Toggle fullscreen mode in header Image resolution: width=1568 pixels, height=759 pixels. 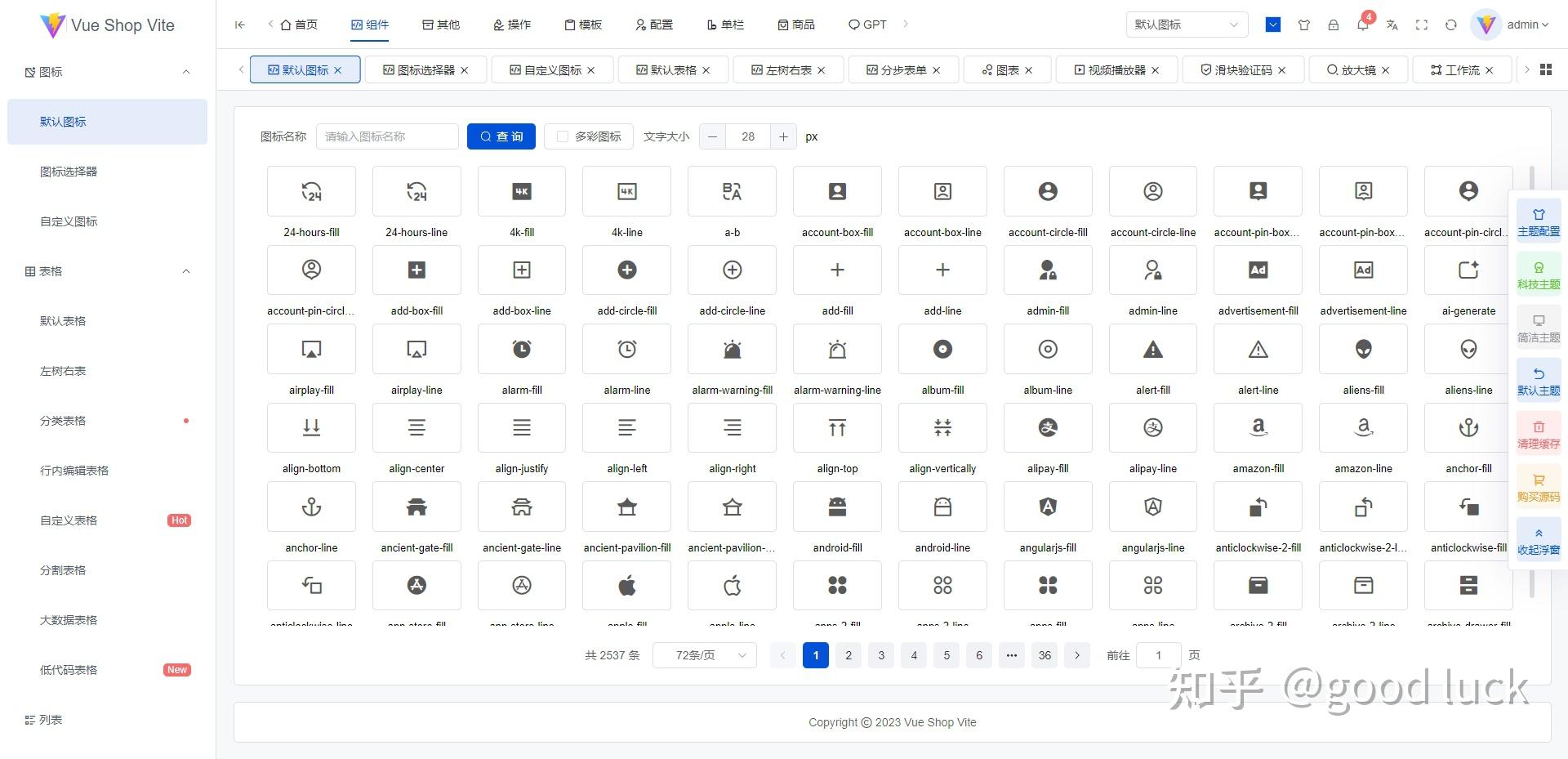pos(1422,25)
